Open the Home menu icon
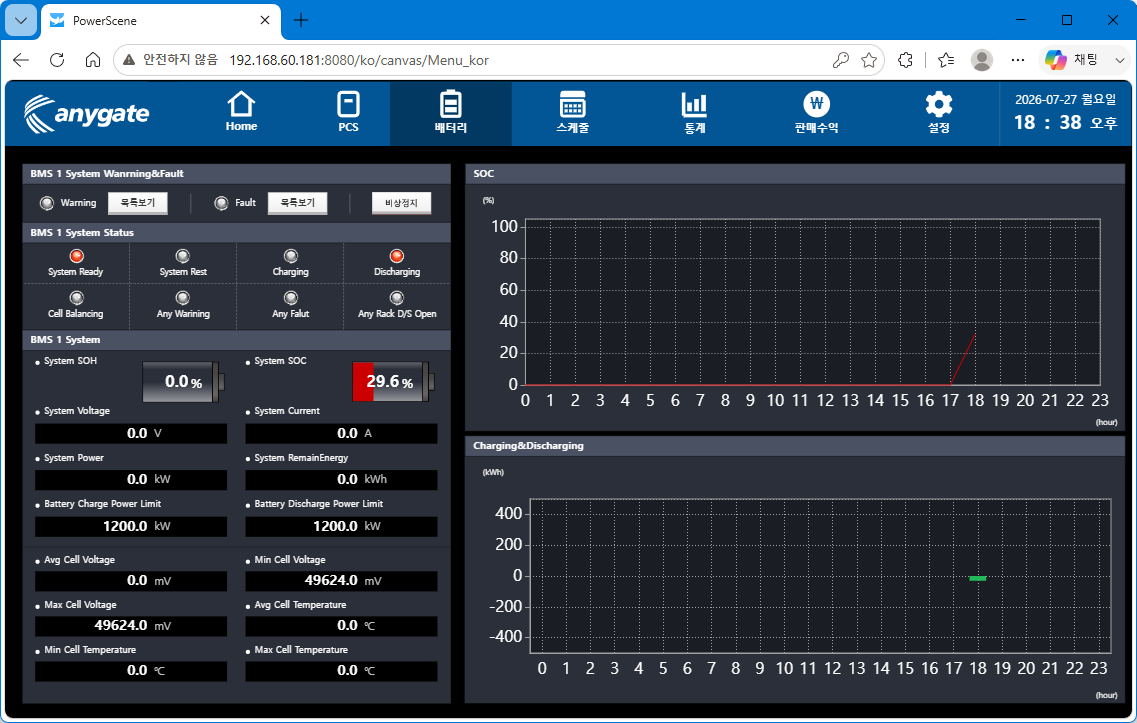 point(241,112)
